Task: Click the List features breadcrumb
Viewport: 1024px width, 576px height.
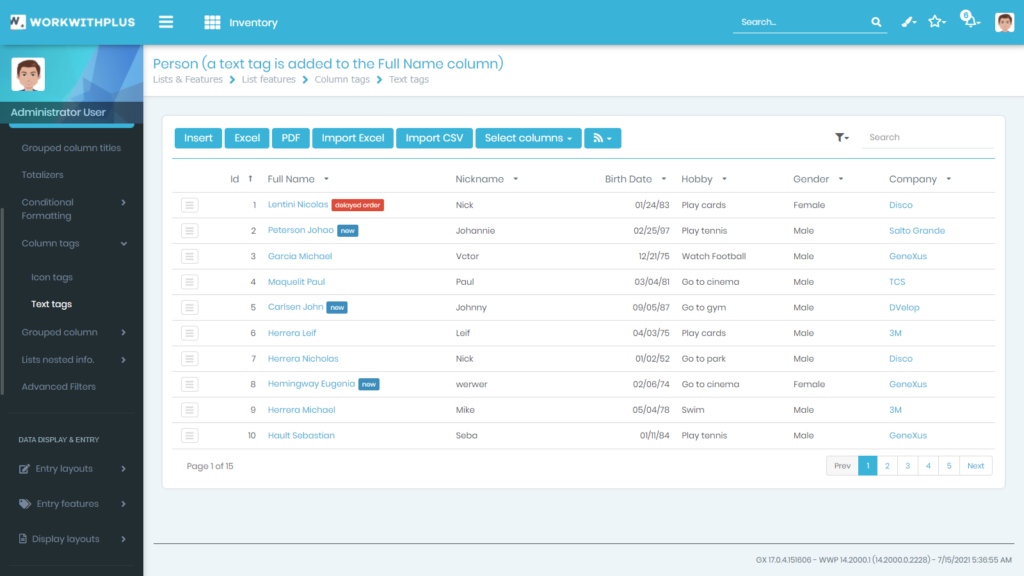Action: coord(268,80)
